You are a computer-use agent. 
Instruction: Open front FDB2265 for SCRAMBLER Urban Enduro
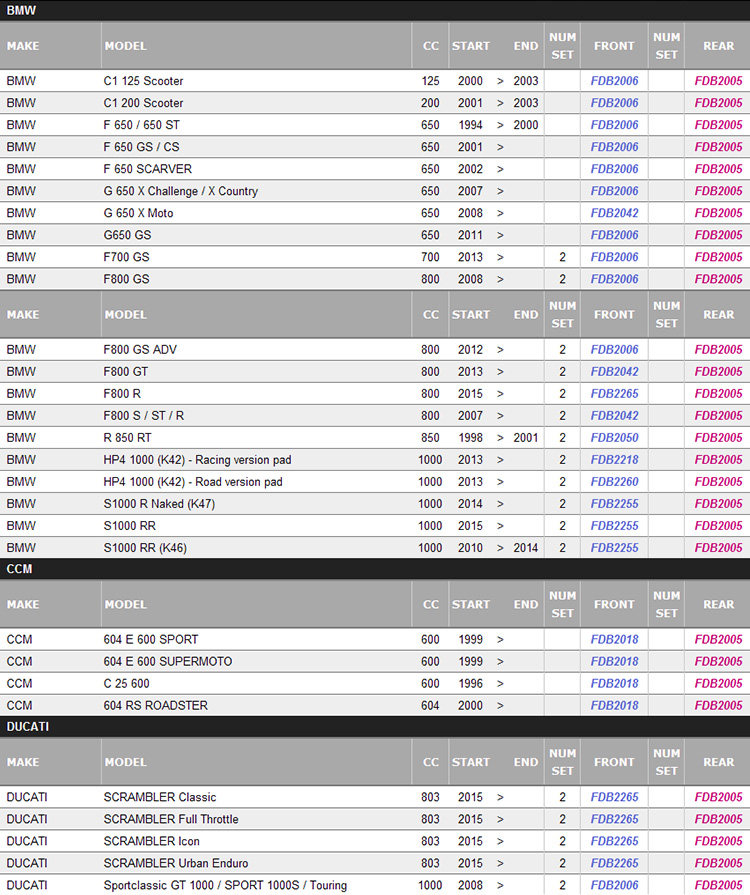(x=614, y=863)
